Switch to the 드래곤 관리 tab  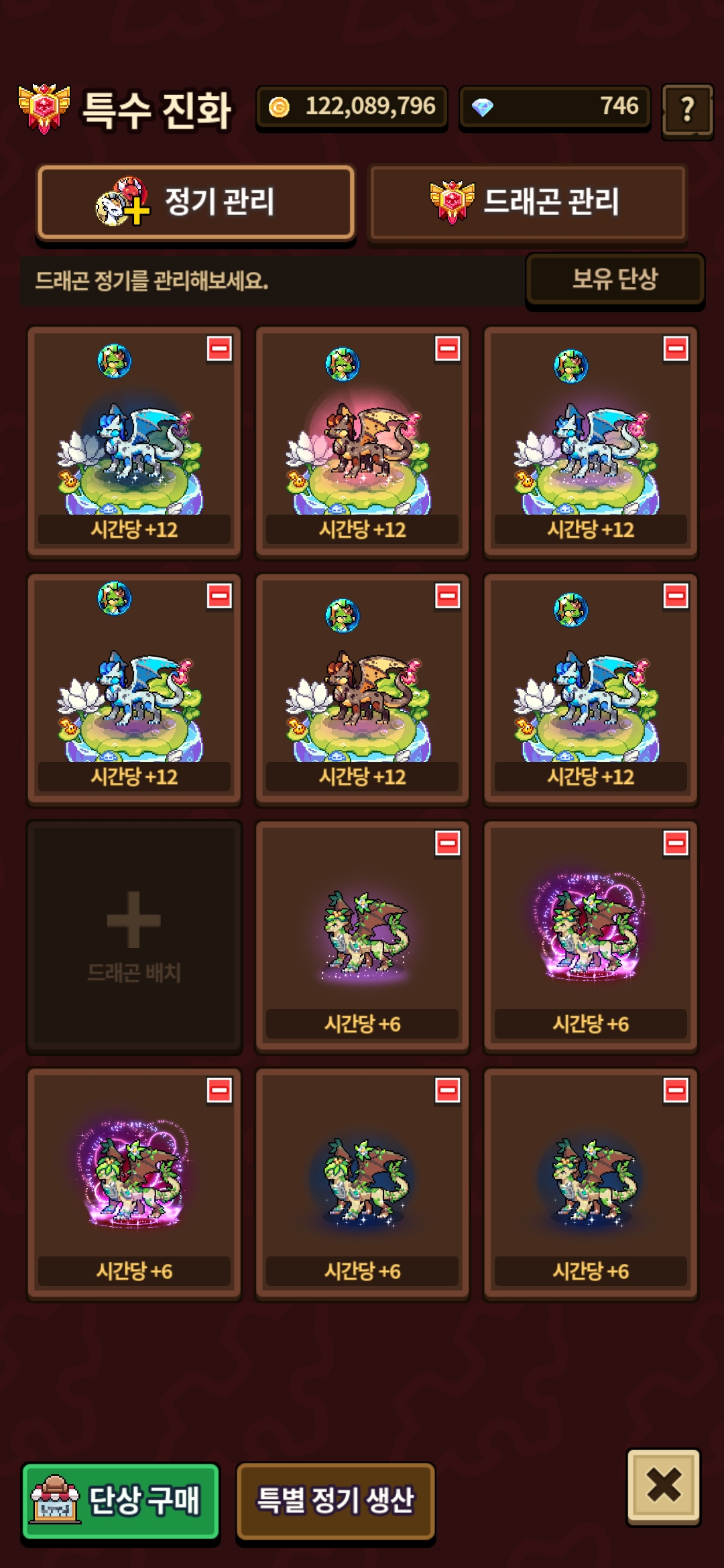(528, 202)
